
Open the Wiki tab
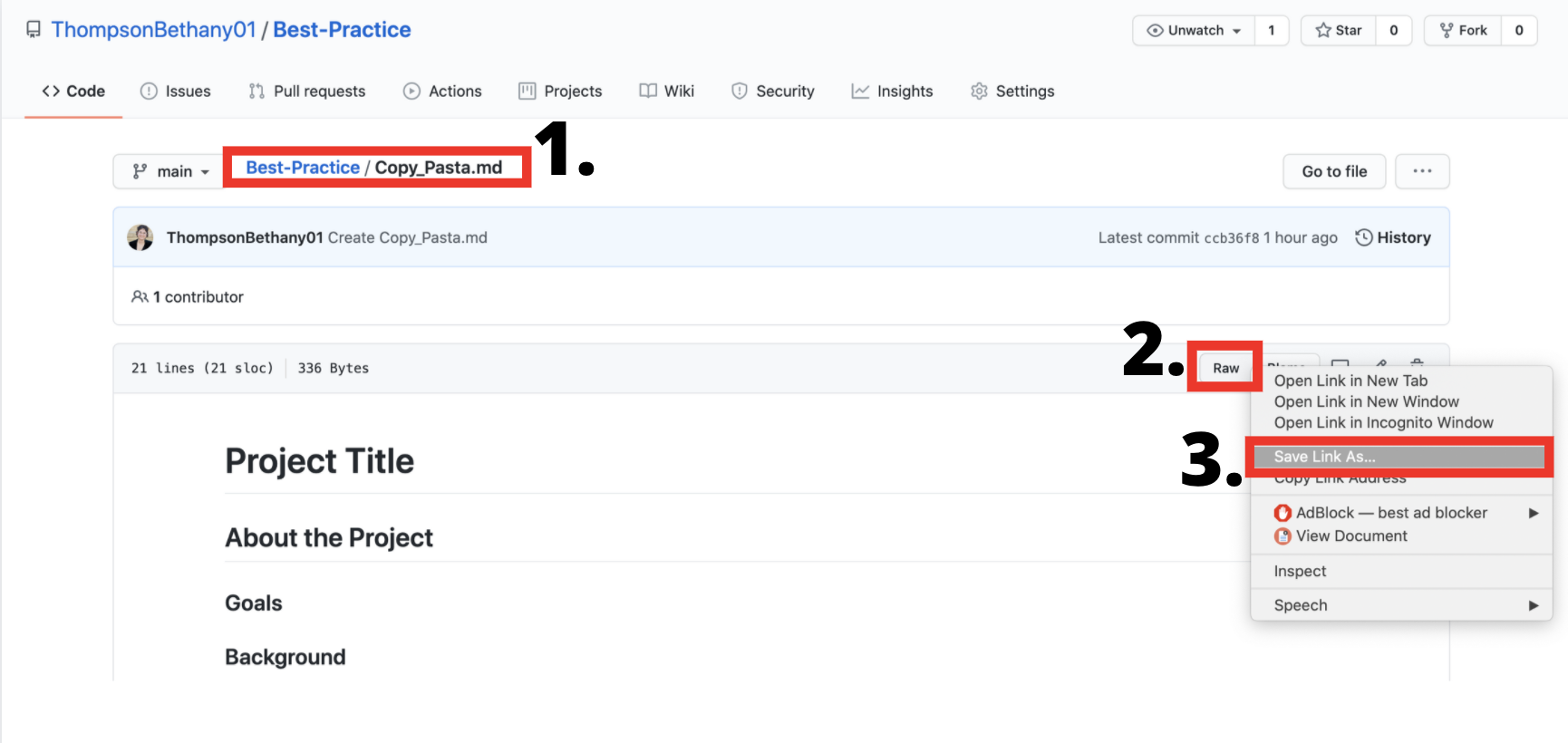[x=666, y=91]
